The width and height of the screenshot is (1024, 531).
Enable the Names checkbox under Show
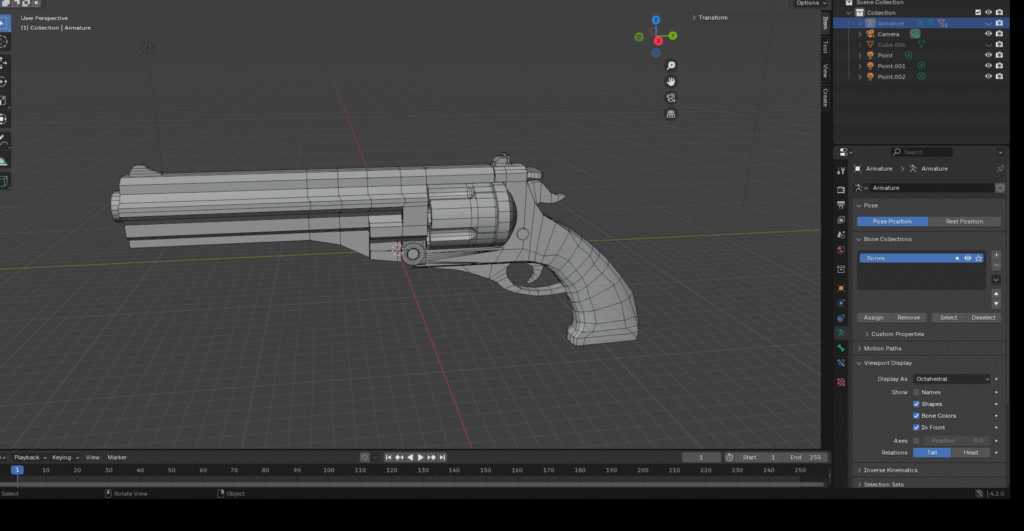916,392
